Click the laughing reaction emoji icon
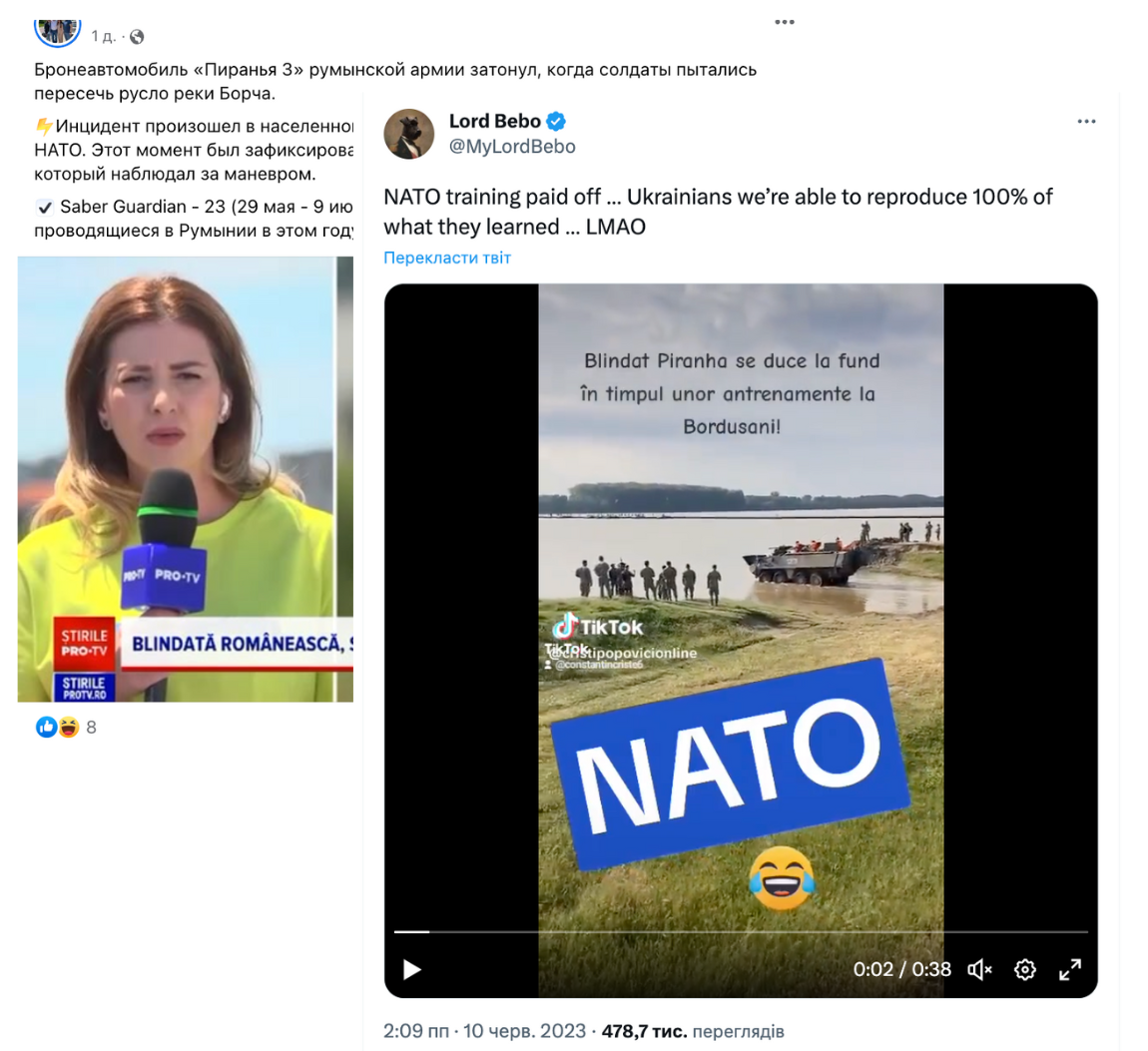The height and width of the screenshot is (1051, 1148). coord(69,727)
